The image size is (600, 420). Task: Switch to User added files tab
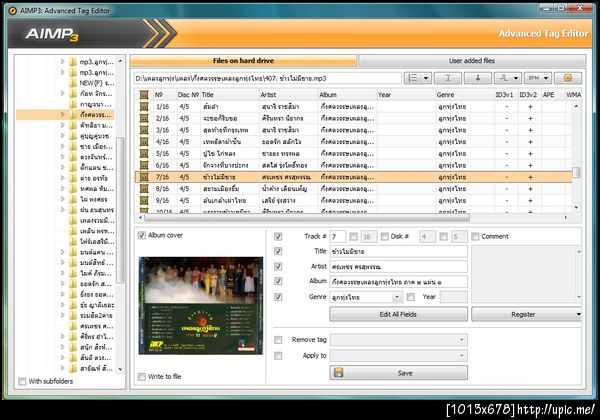tap(472, 61)
